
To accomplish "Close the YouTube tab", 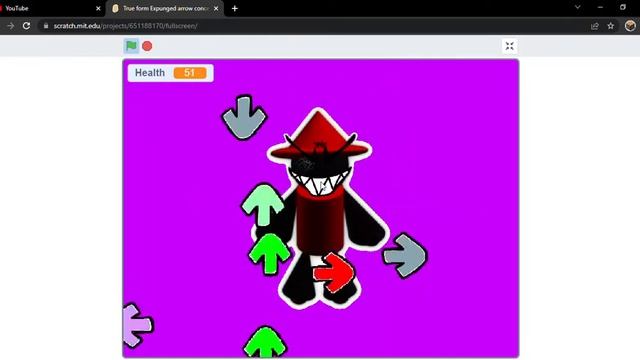I will pyautogui.click(x=98, y=8).
